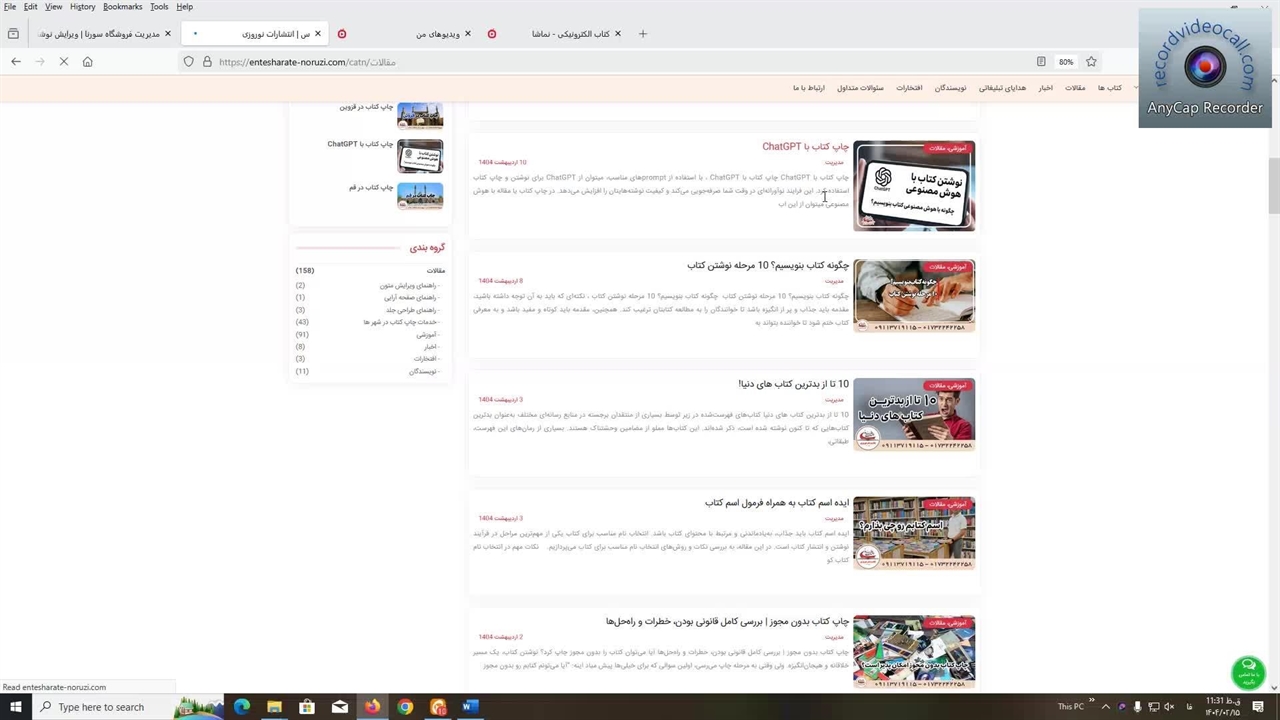1280x720 pixels.
Task: Click the 80% zoom level indicator
Action: click(x=1066, y=62)
